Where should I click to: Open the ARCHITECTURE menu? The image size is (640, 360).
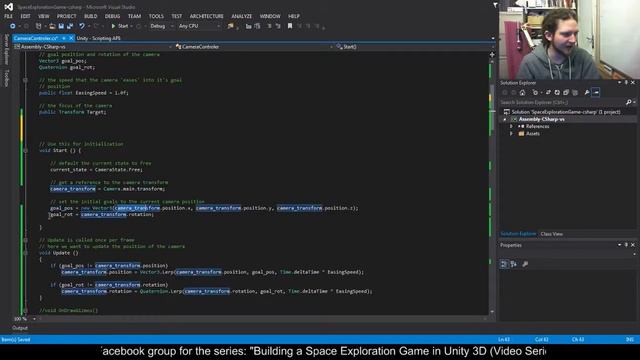click(x=207, y=16)
